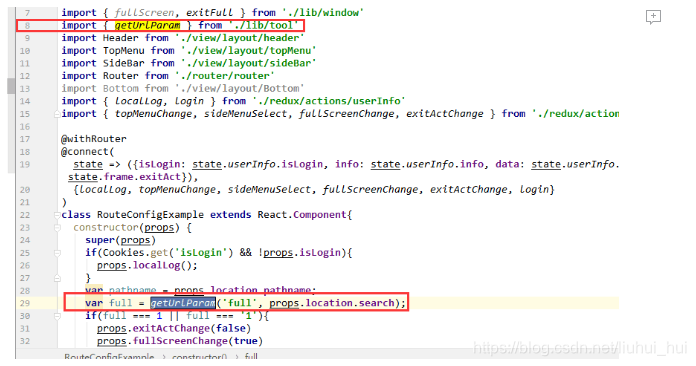Click the TopMenu identifier on line 10
This screenshot has height=366, width=696.
pos(123,51)
